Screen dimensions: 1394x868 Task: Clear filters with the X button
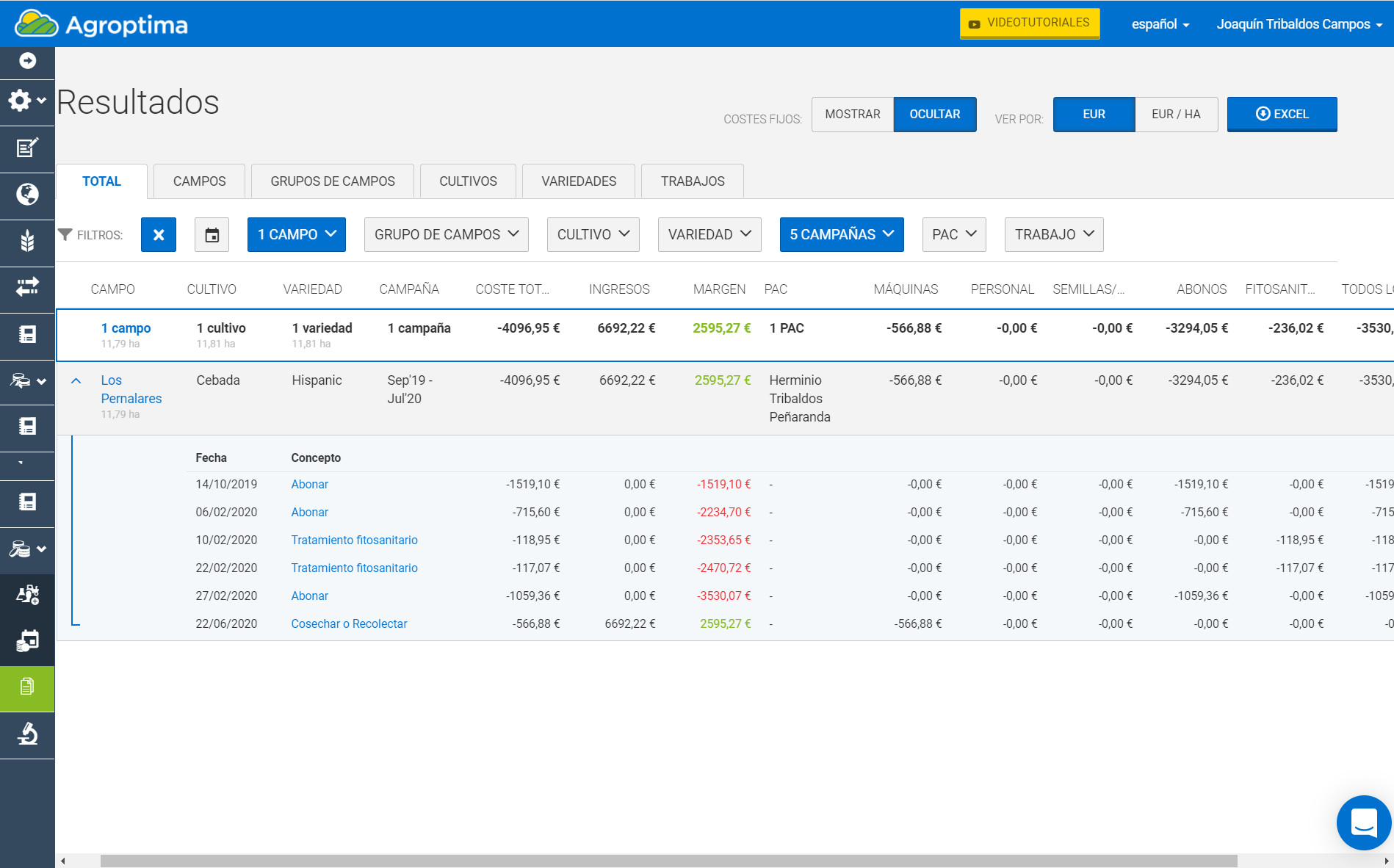tap(159, 235)
